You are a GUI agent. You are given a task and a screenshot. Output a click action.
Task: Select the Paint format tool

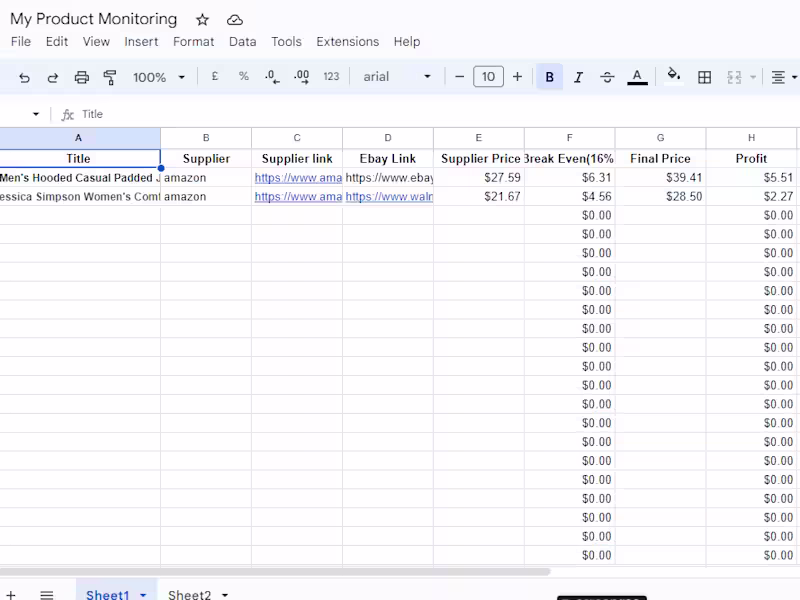(x=110, y=78)
